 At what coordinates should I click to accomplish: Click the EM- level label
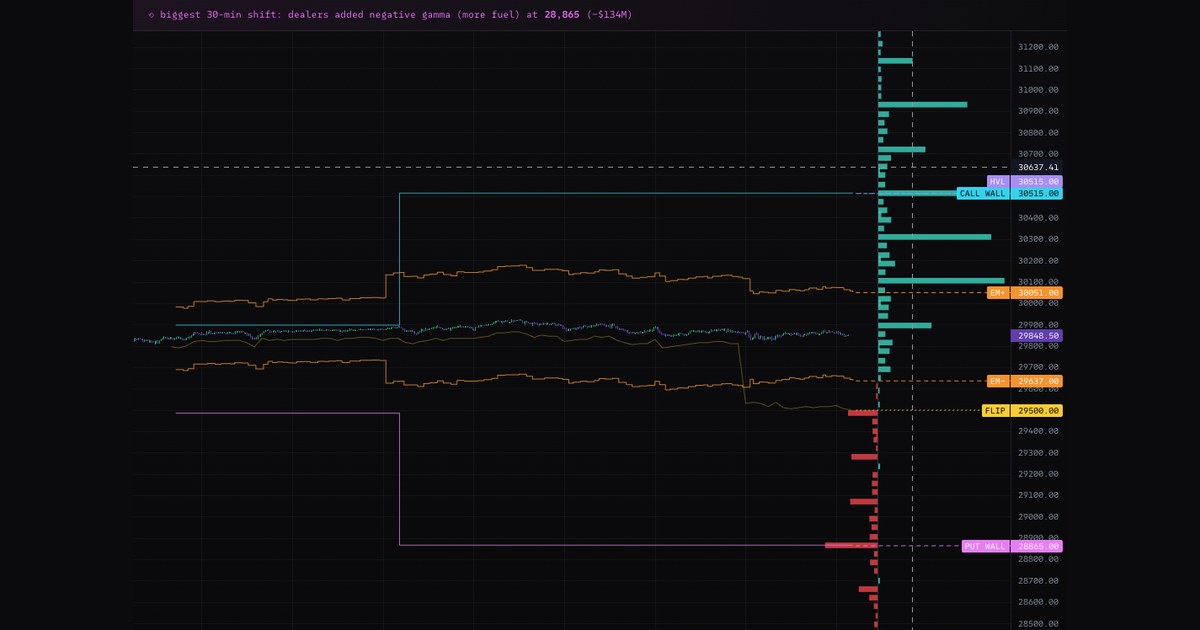(x=997, y=381)
